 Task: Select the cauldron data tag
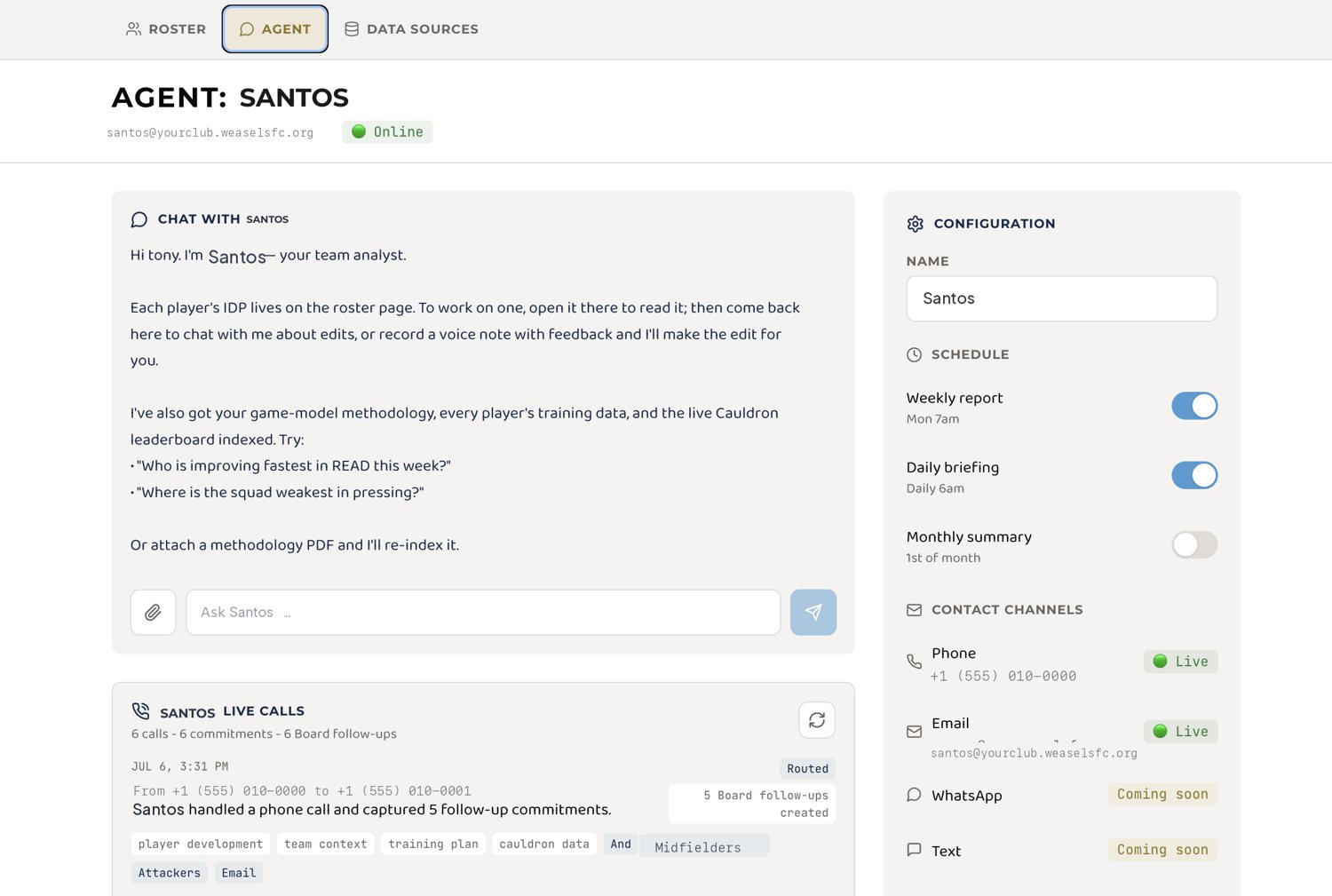pyautogui.click(x=544, y=844)
